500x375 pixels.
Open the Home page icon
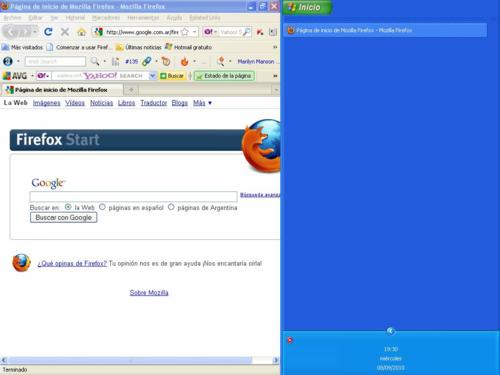click(x=81, y=32)
